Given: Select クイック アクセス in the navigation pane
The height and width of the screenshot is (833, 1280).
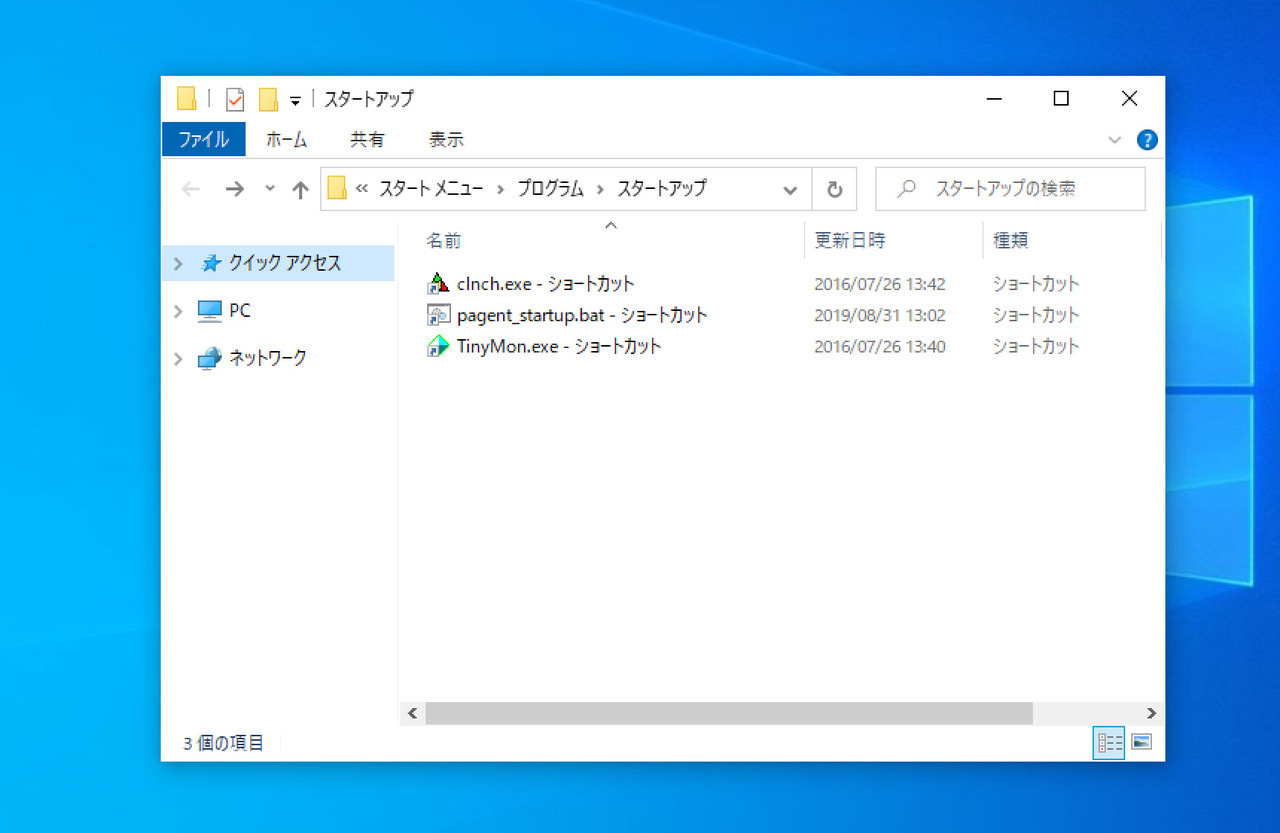Looking at the screenshot, I should [x=285, y=263].
